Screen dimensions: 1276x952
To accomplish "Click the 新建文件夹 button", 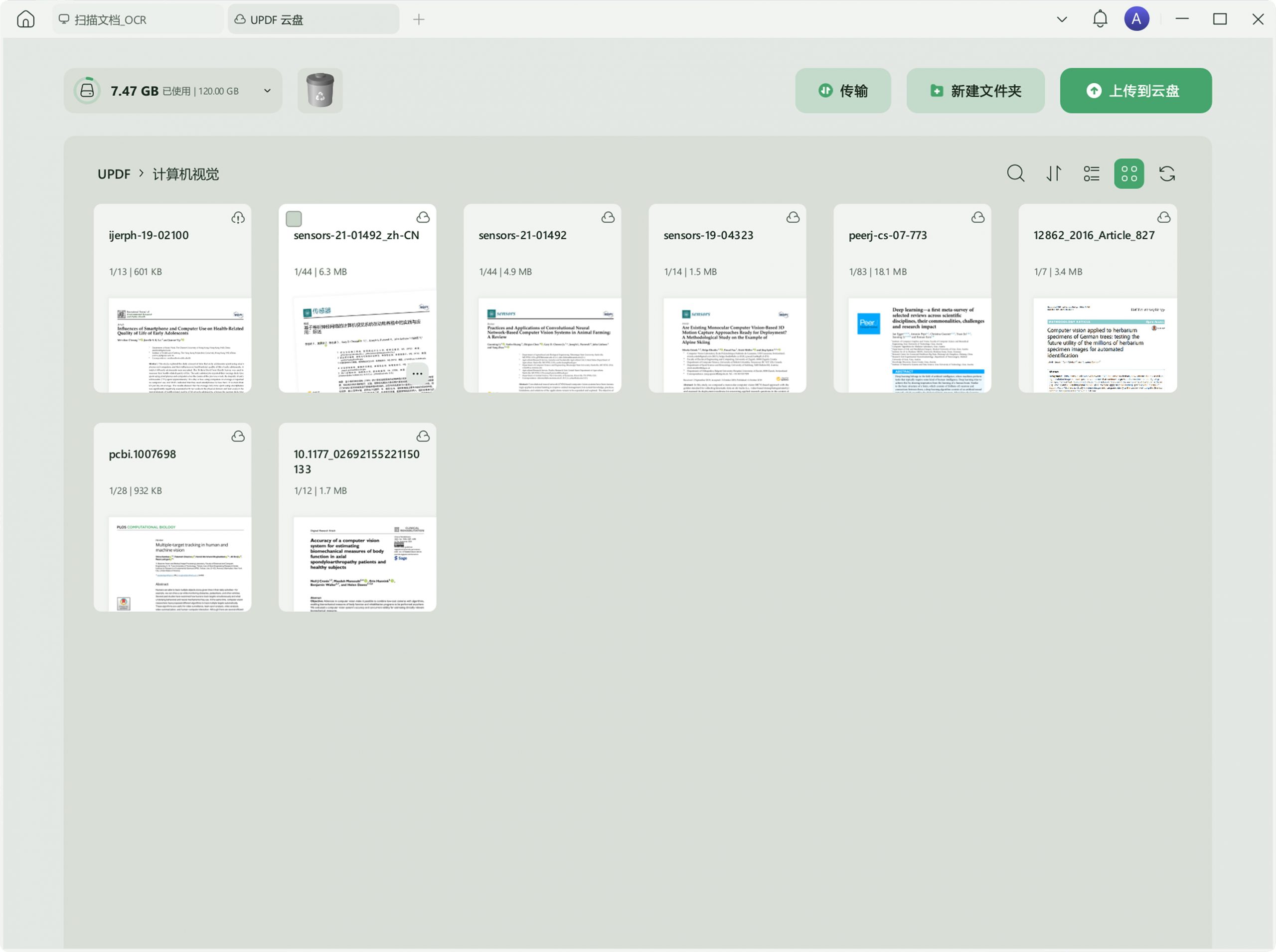I will 975,91.
